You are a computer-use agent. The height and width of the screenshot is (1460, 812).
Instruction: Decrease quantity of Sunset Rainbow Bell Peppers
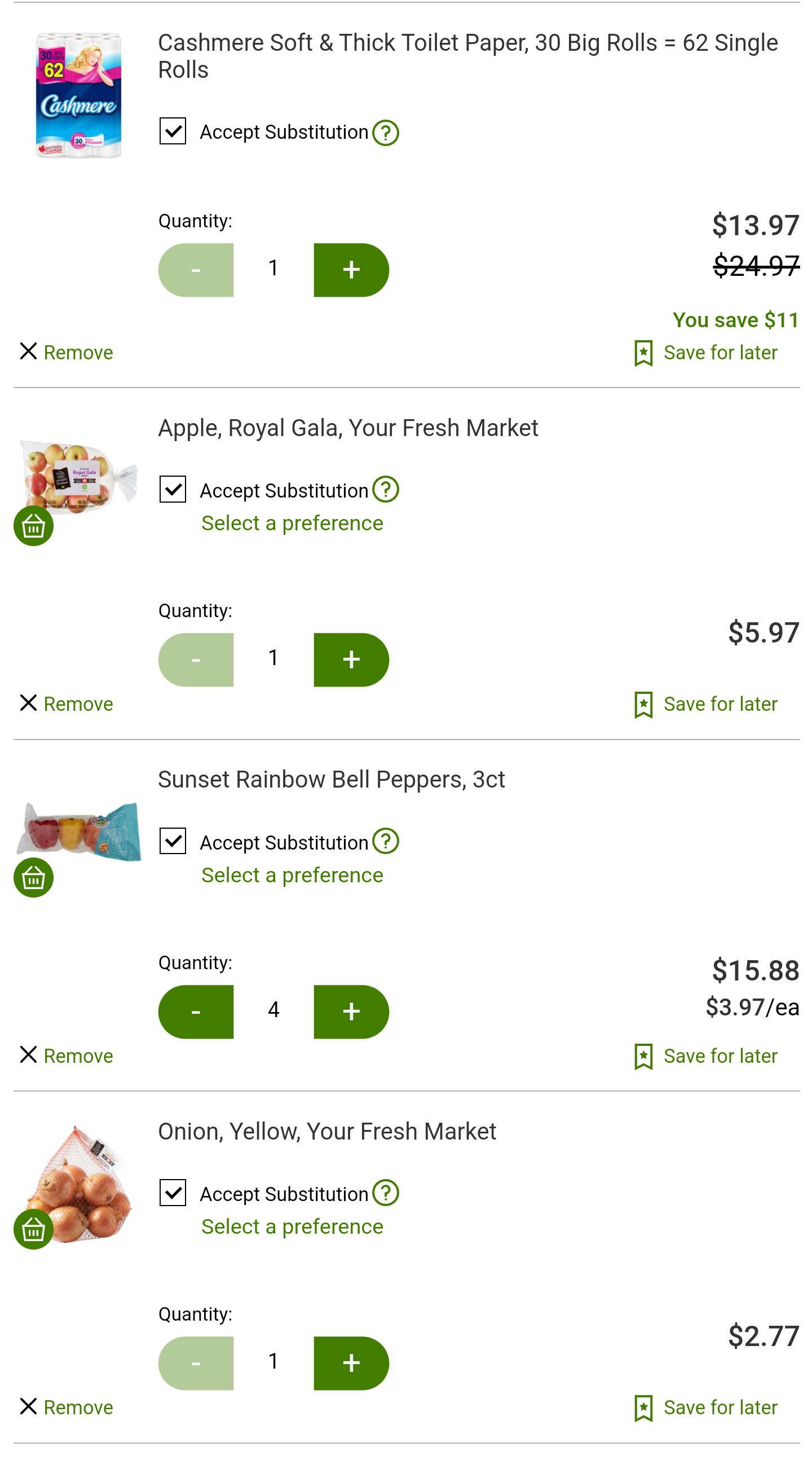[196, 1012]
